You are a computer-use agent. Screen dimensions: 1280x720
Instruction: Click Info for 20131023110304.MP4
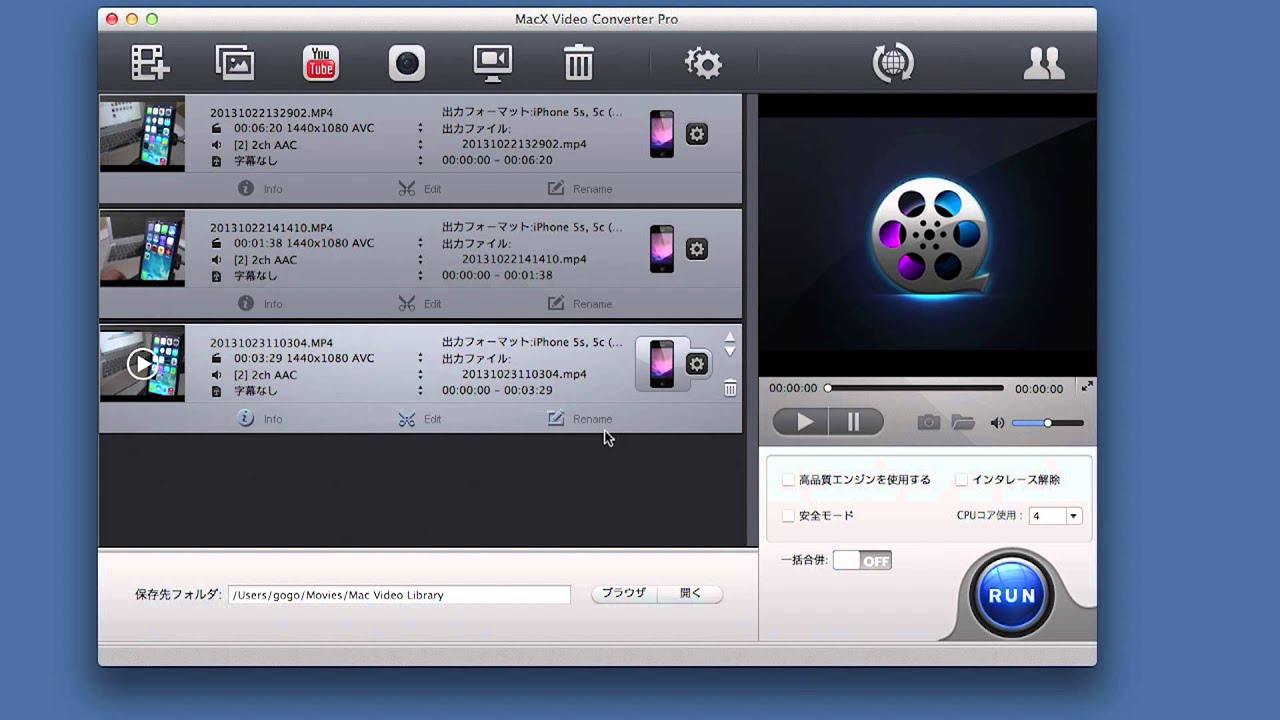coord(260,419)
